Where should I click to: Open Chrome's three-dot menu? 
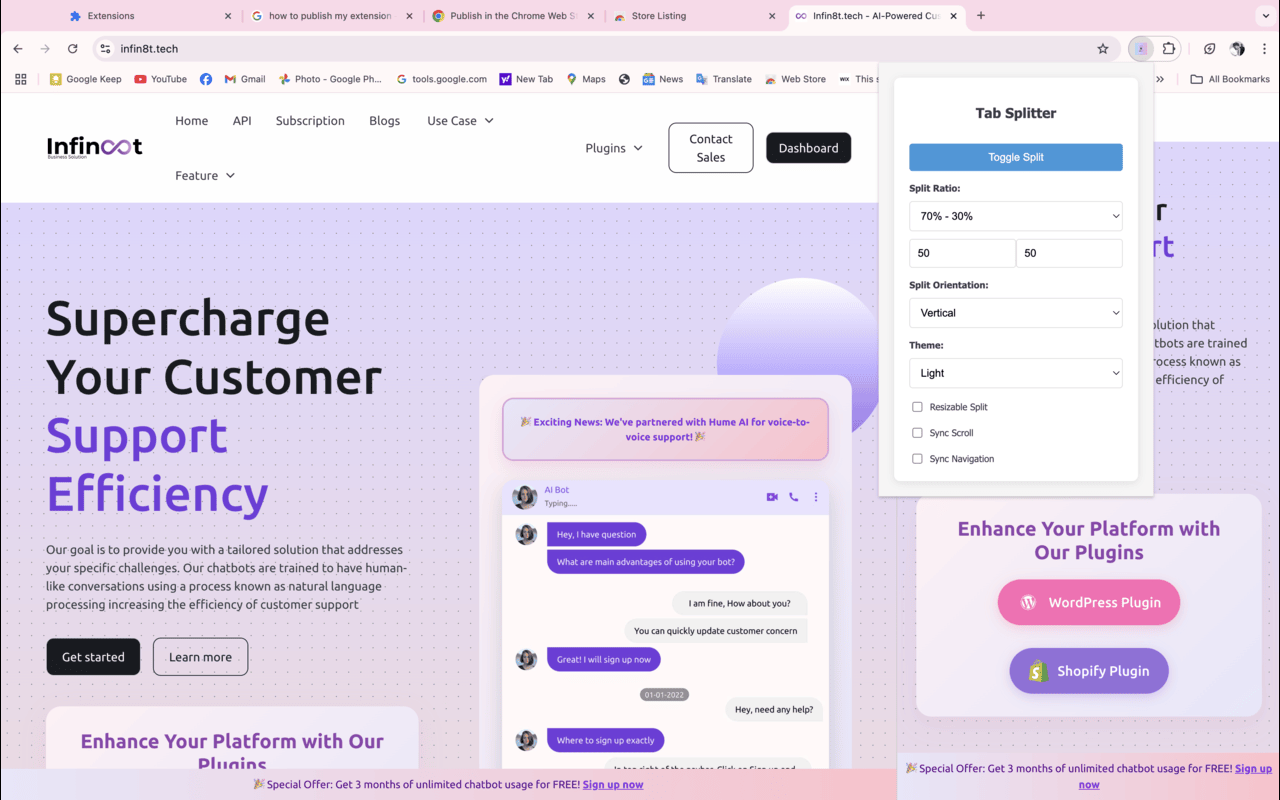point(1264,49)
